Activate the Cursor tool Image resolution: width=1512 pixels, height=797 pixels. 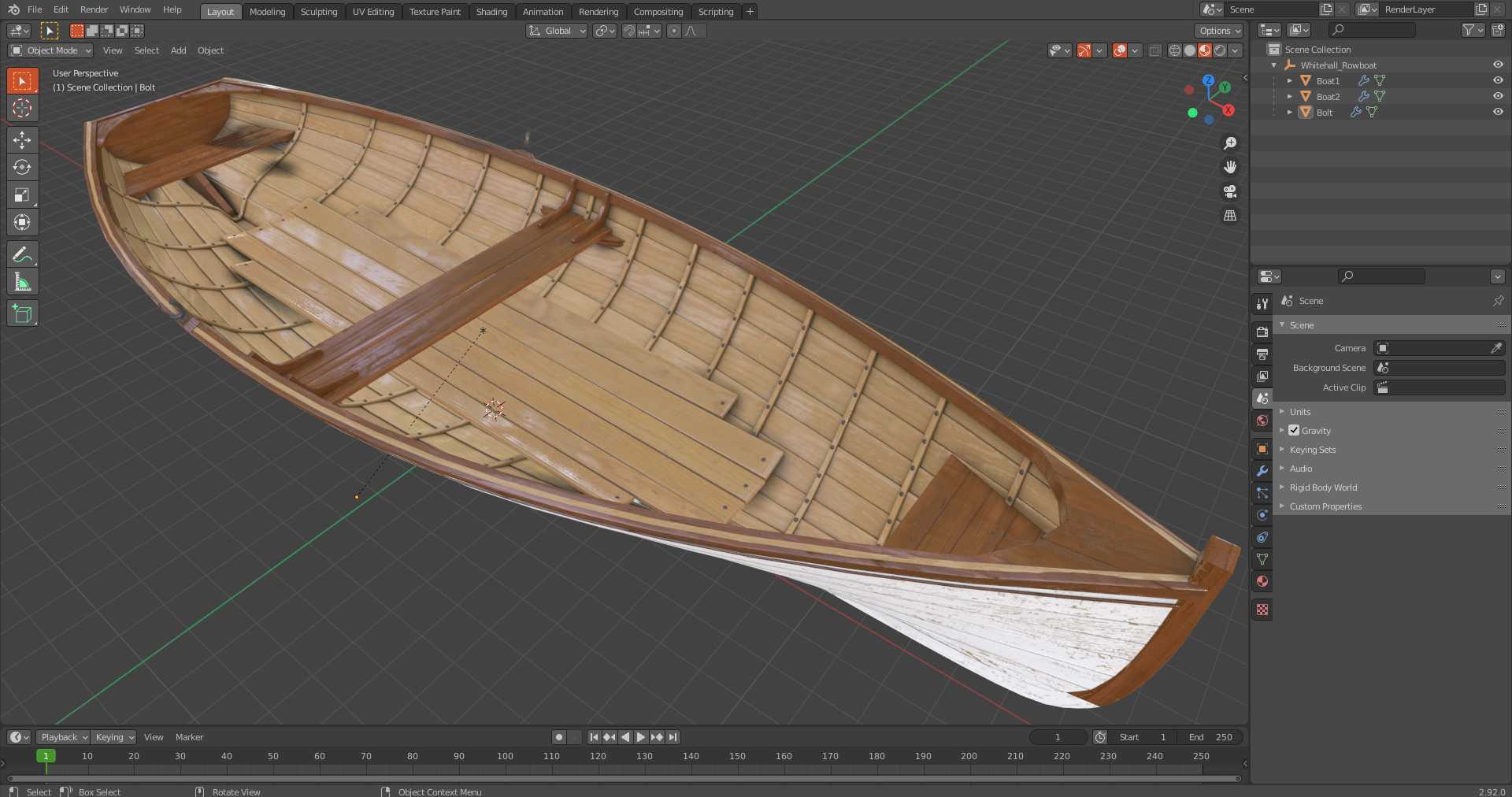pyautogui.click(x=22, y=108)
